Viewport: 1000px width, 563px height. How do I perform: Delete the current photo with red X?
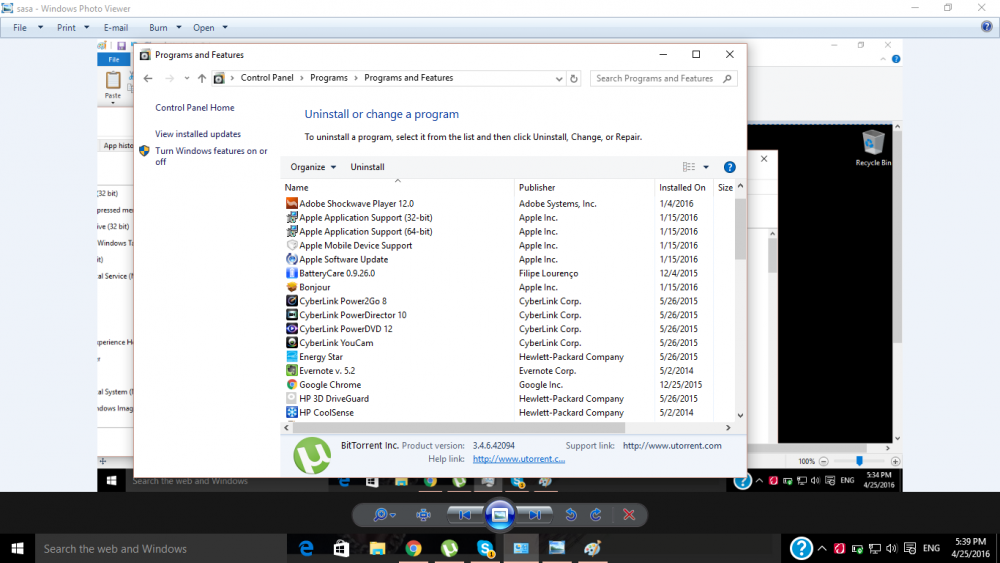pos(629,515)
